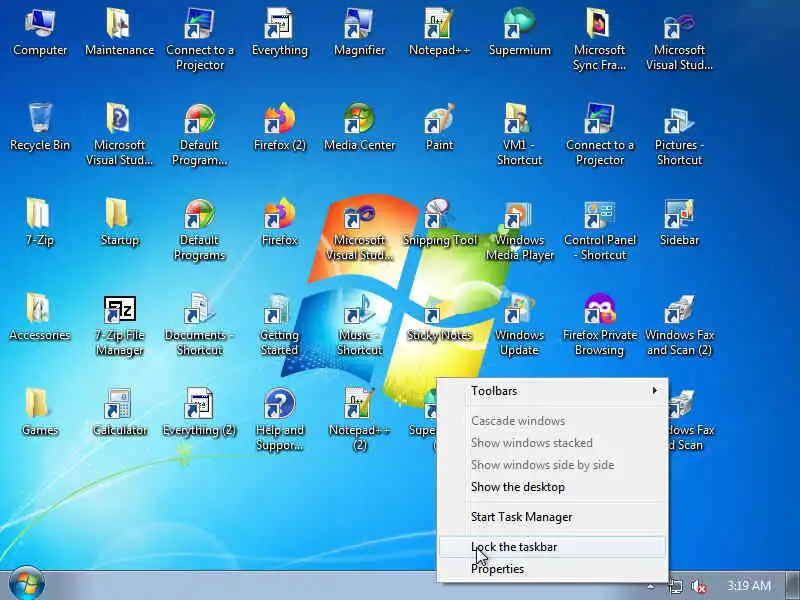Select the Microsoft Sync Fra... folder icon
The width and height of the screenshot is (800, 600).
[x=599, y=39]
